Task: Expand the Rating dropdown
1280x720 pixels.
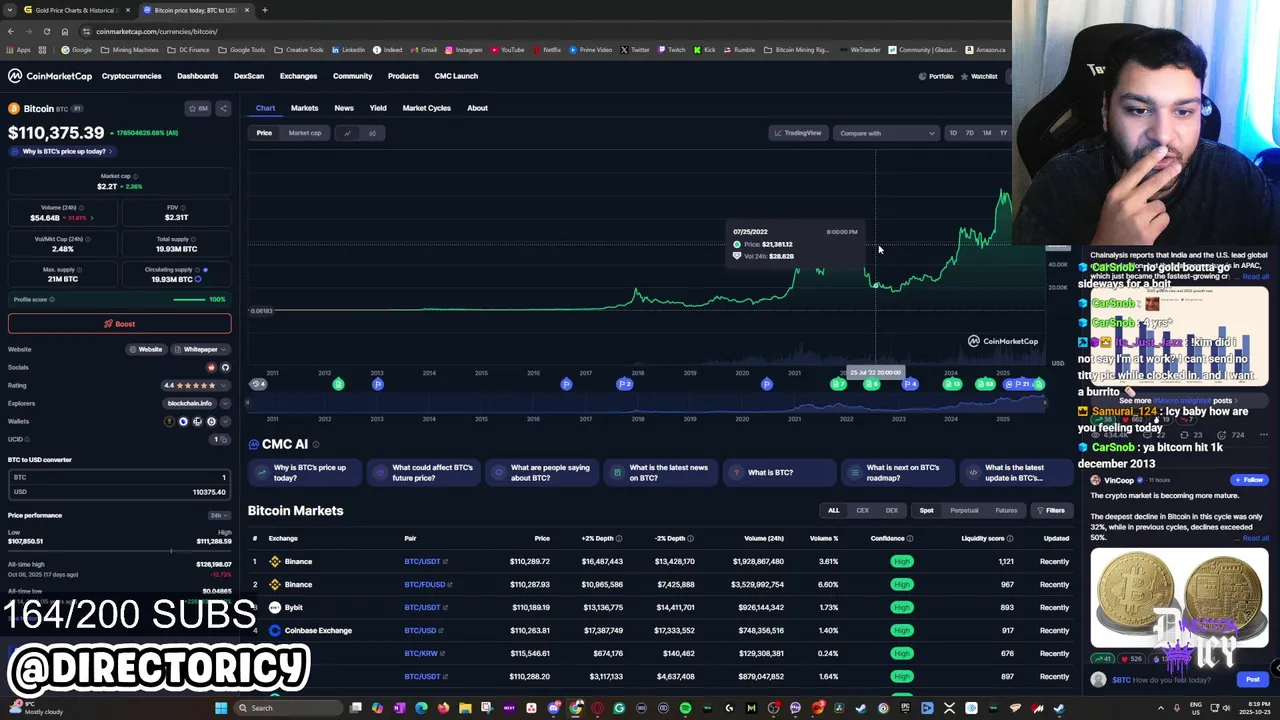Action: point(225,385)
